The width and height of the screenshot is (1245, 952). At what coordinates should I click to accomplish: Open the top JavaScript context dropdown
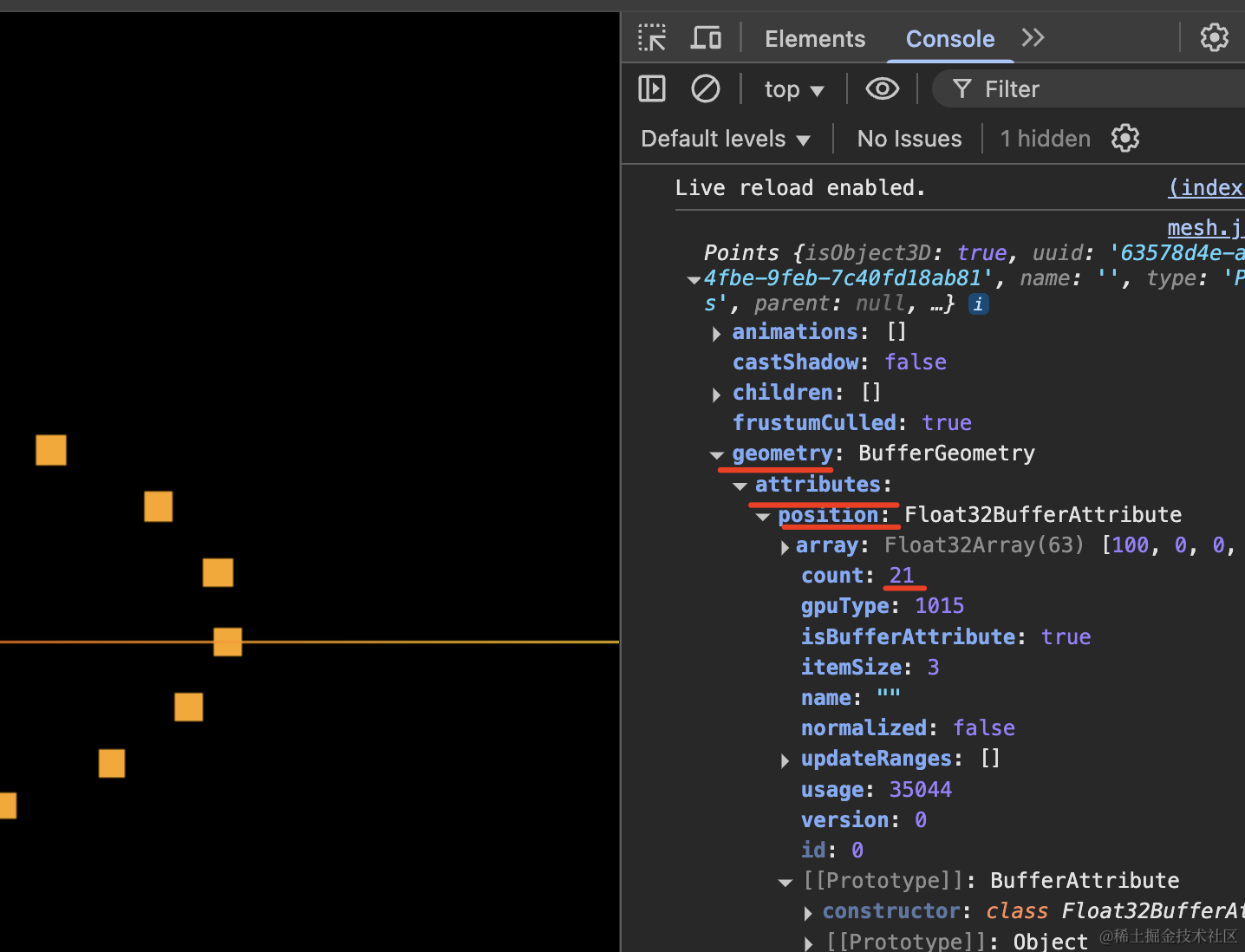pyautogui.click(x=793, y=89)
